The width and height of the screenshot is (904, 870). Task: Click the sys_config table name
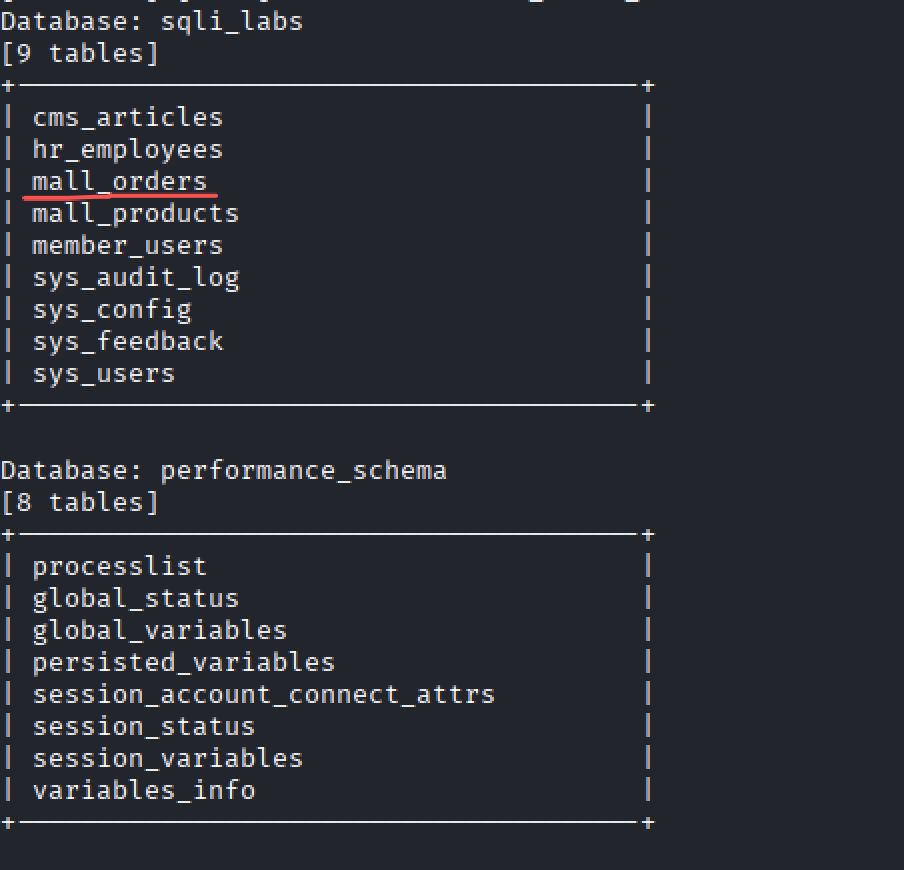pos(111,310)
